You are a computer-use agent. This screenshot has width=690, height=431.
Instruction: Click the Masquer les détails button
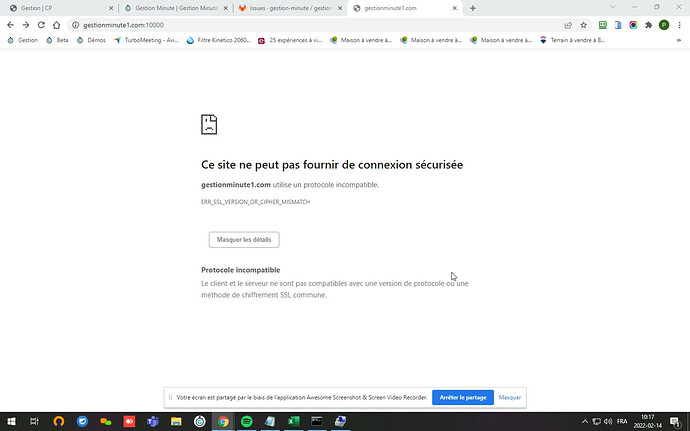[244, 240]
